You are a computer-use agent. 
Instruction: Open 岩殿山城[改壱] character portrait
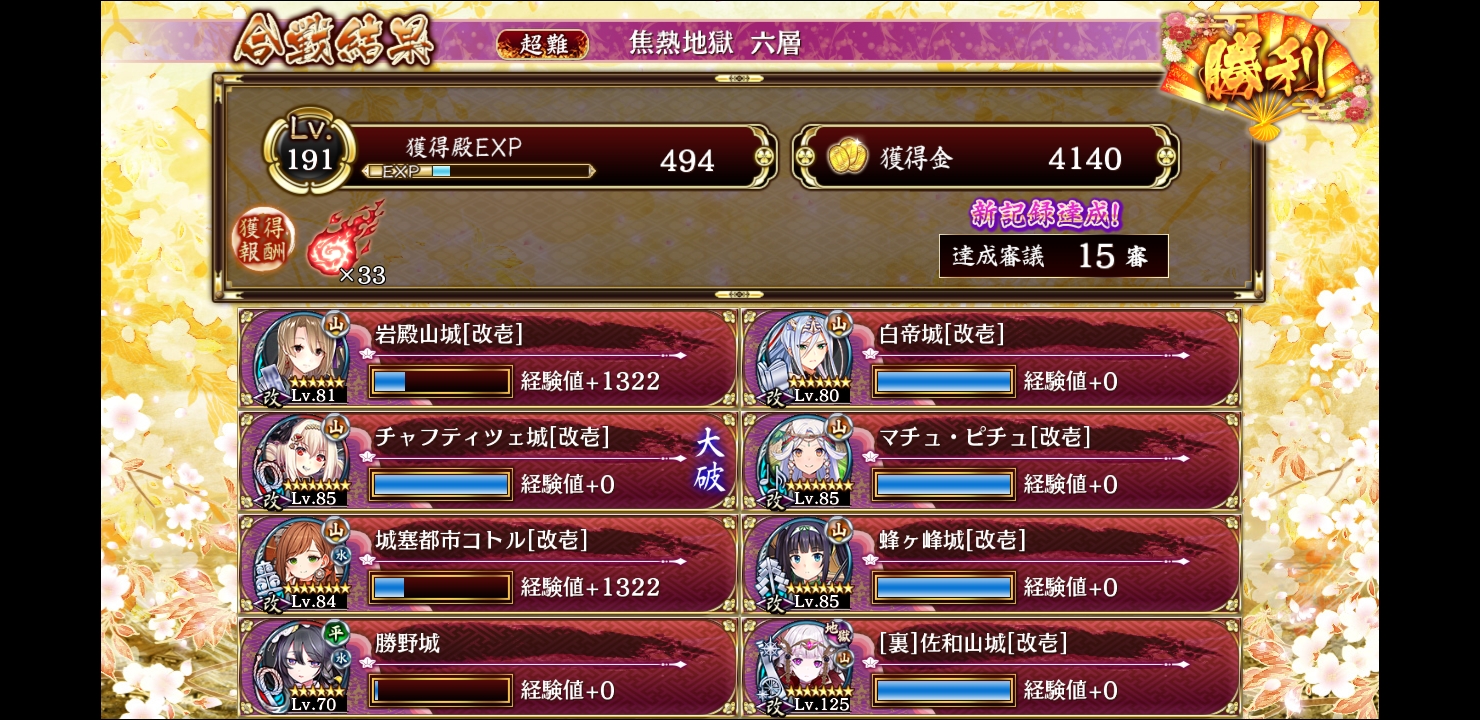coord(300,358)
